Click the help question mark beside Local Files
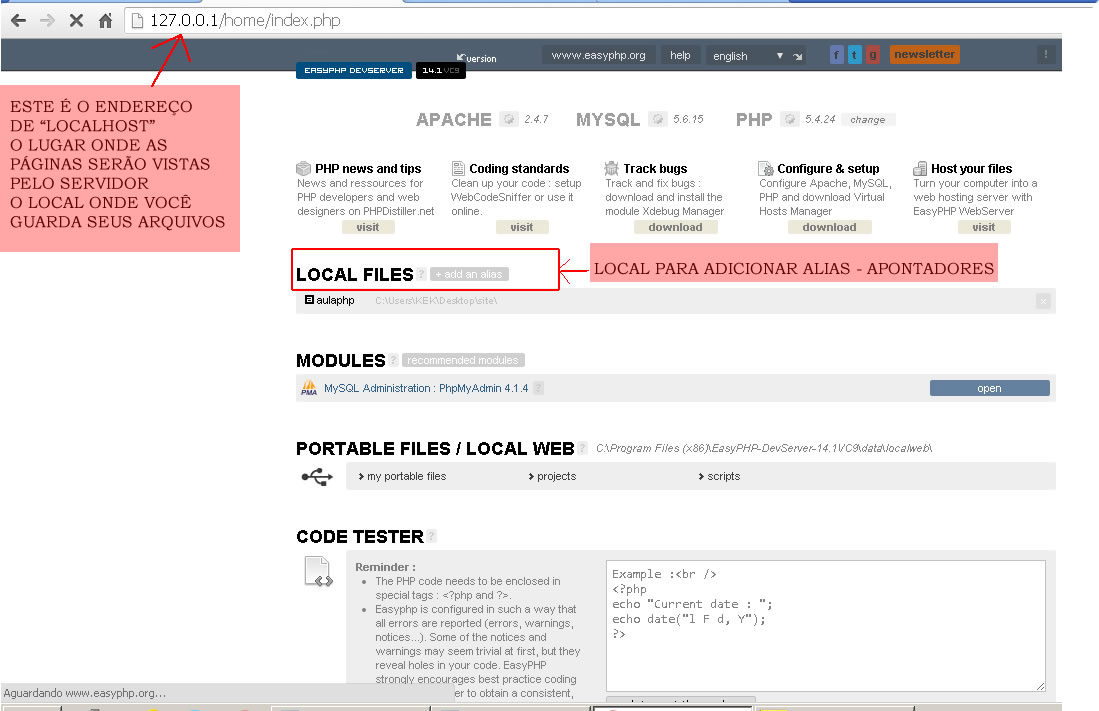This screenshot has height=711, width=1099. coord(421,274)
